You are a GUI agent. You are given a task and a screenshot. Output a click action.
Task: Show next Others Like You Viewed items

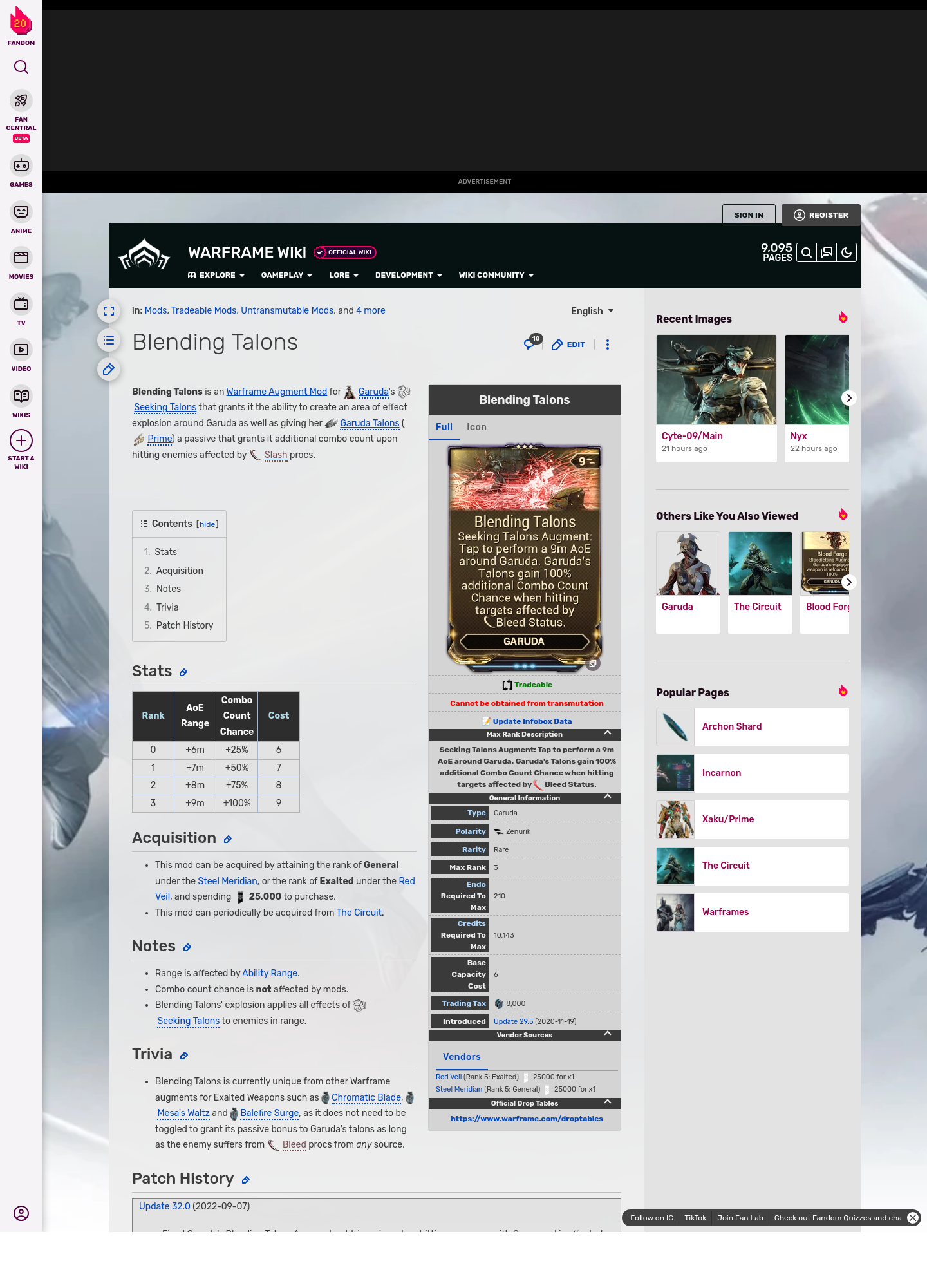tap(848, 582)
